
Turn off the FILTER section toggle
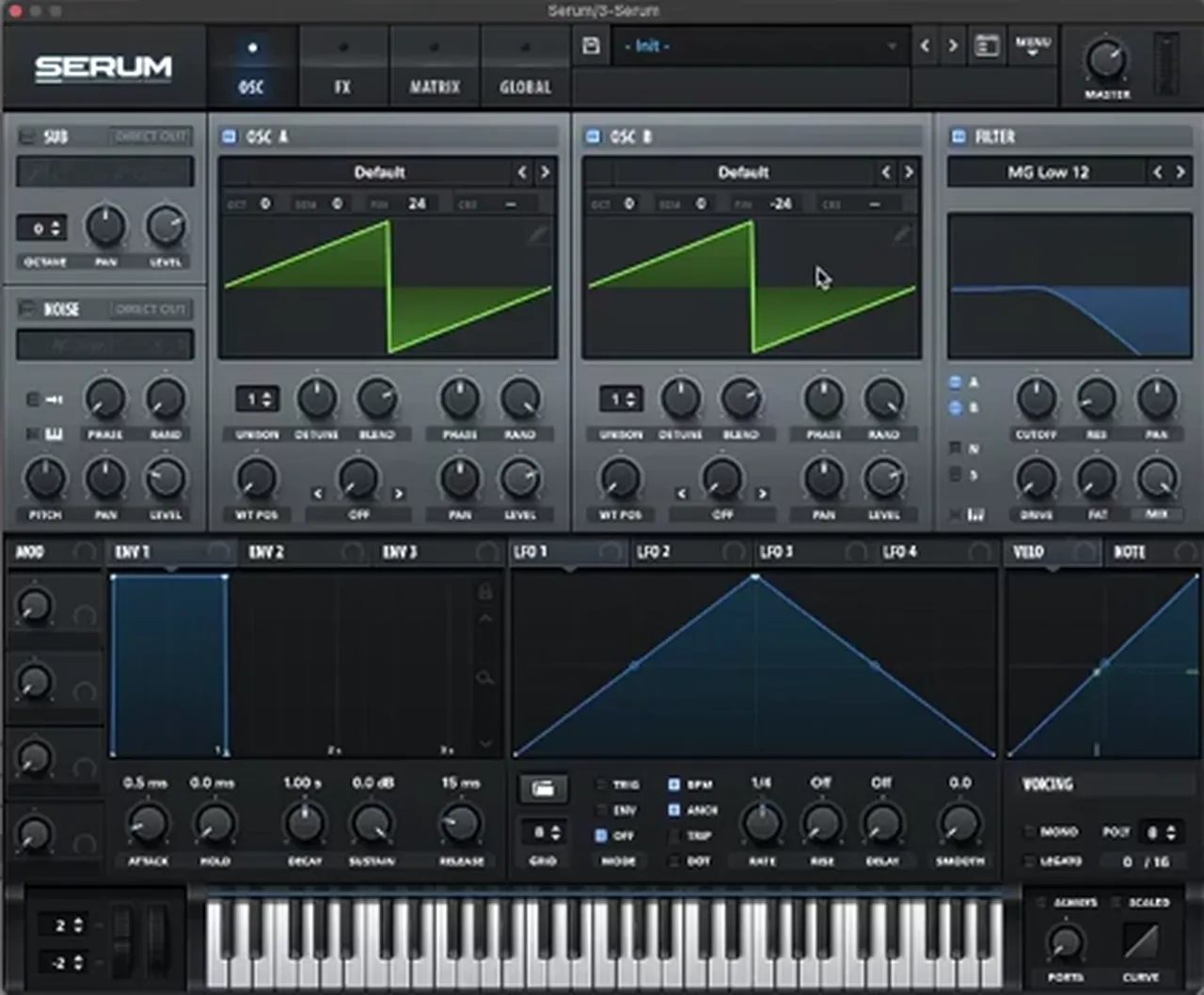958,136
